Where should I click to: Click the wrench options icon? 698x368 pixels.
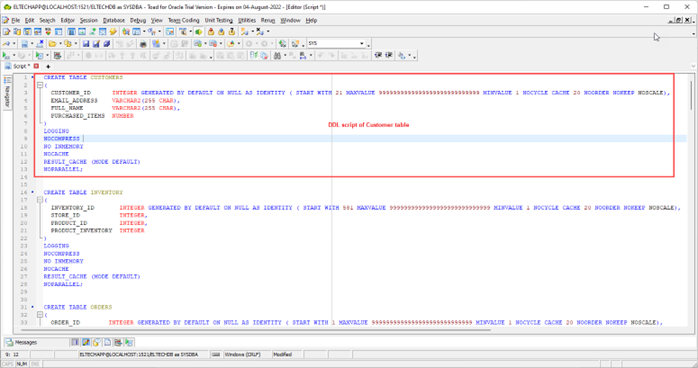[7, 44]
